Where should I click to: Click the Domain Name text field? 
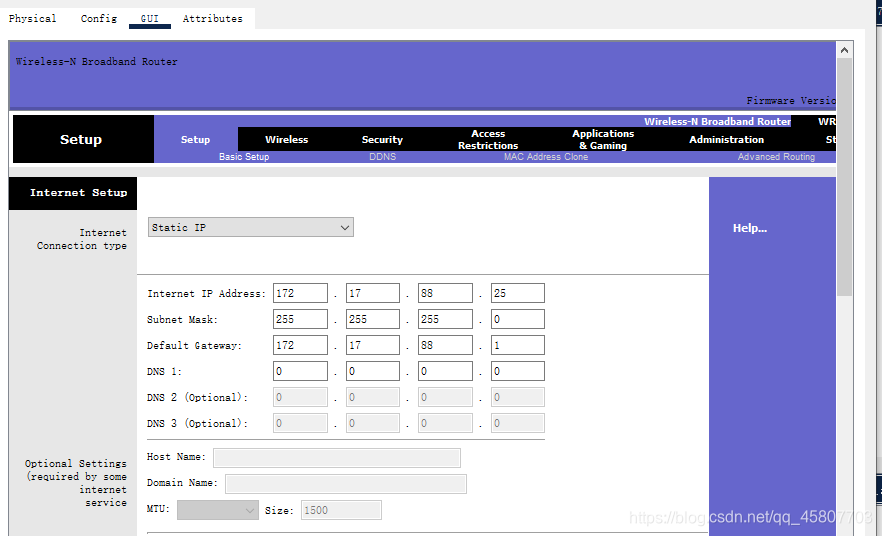[x=346, y=484]
